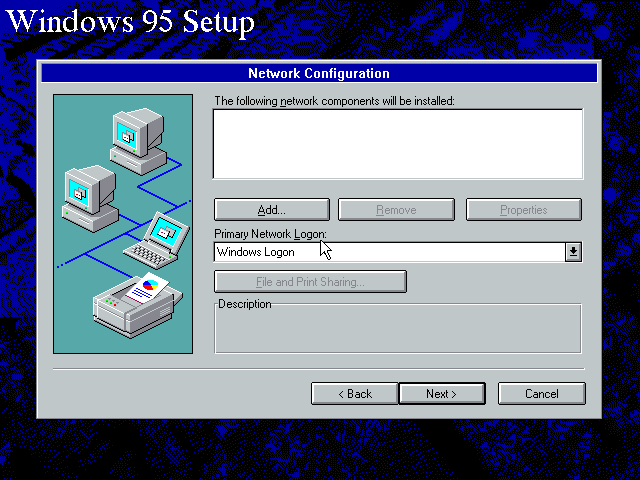The width and height of the screenshot is (640, 480).
Task: Click inside the network components list box
Action: click(398, 144)
